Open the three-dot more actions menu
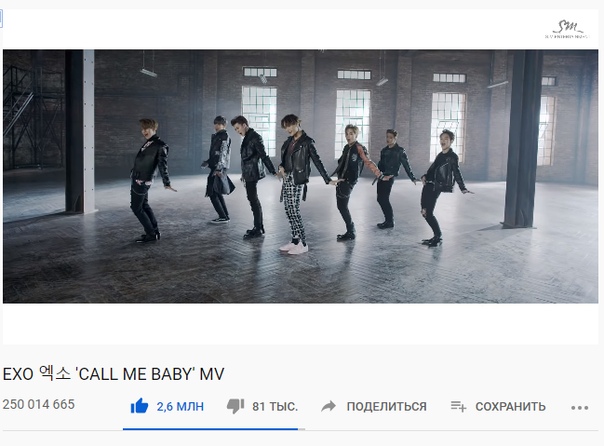Image resolution: width=604 pixels, height=446 pixels. [580, 407]
